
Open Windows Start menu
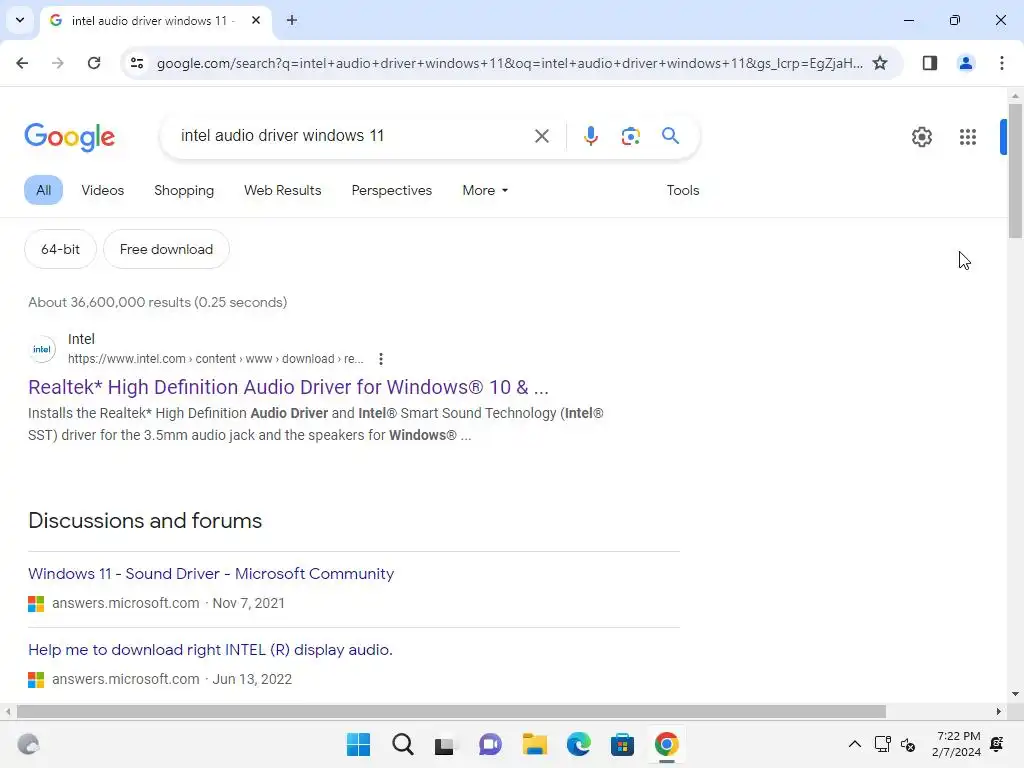pos(359,744)
